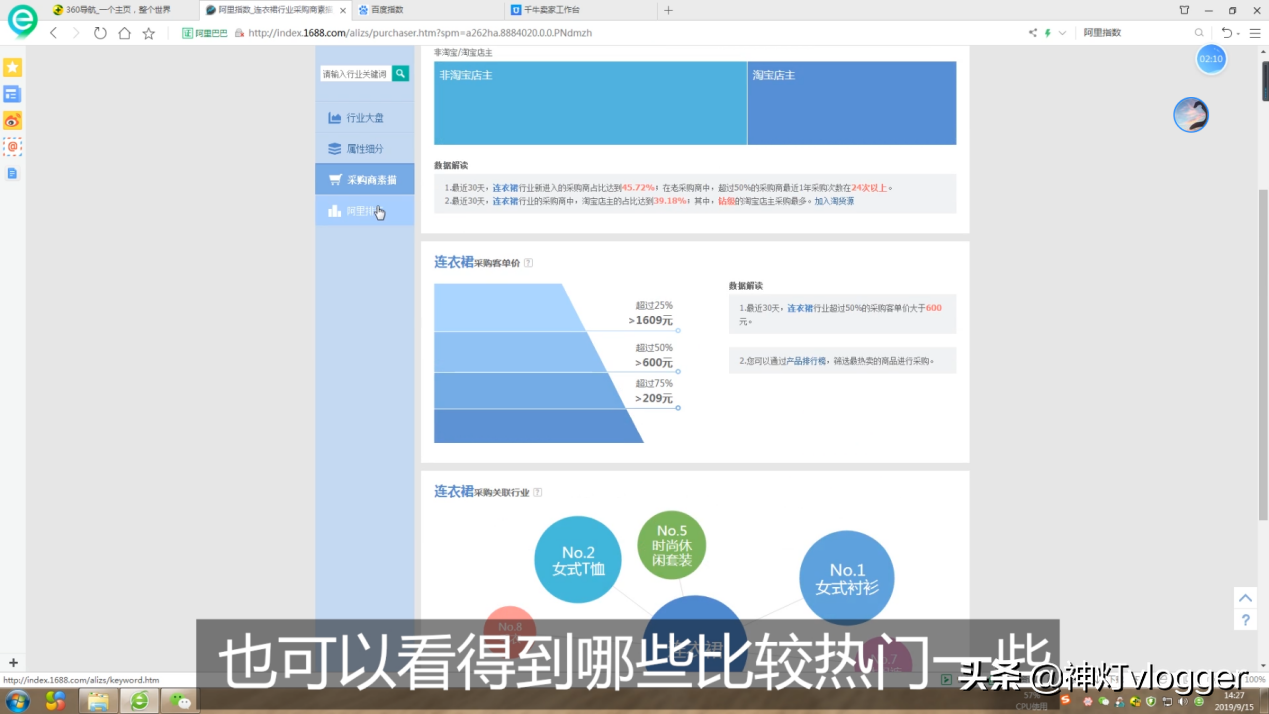Click the 02:10 timer bubble
The height and width of the screenshot is (714, 1269).
(1211, 59)
